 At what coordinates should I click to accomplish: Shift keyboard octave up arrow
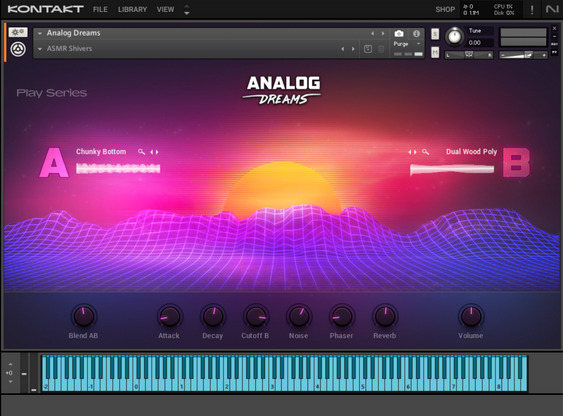(10, 364)
